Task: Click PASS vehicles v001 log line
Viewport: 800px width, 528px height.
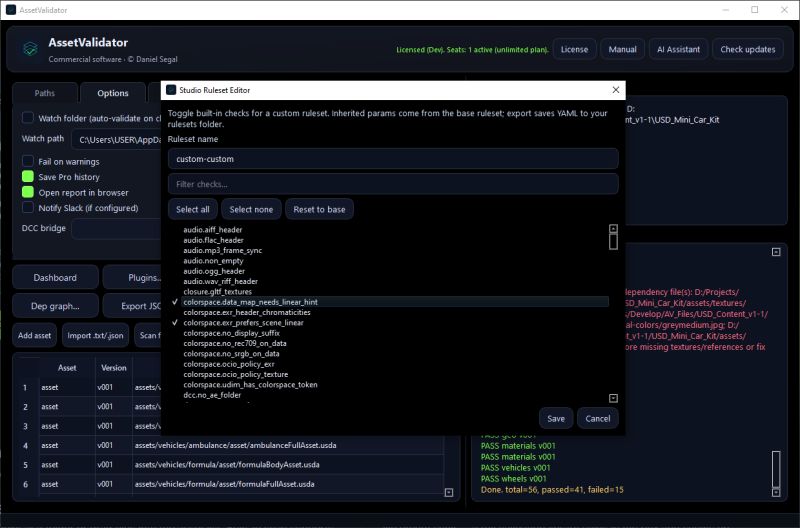Action: click(x=515, y=468)
